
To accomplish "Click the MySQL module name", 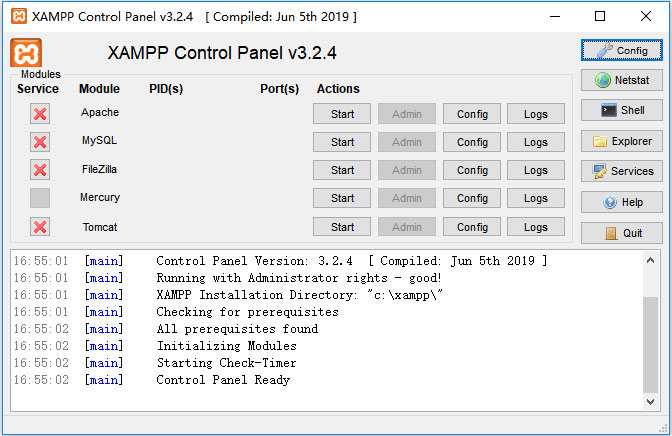I will click(x=99, y=140).
